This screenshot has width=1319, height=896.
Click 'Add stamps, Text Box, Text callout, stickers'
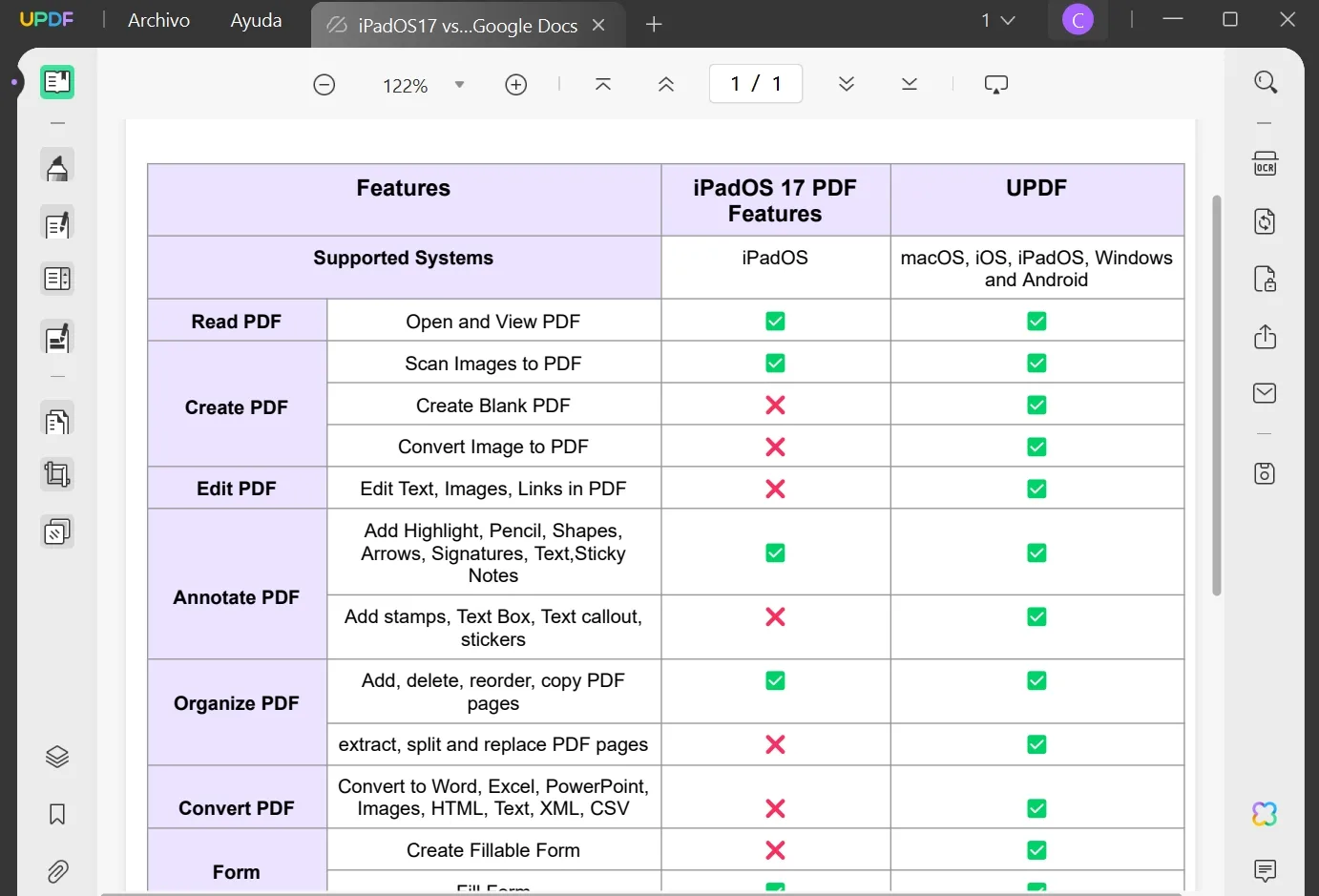click(x=493, y=628)
